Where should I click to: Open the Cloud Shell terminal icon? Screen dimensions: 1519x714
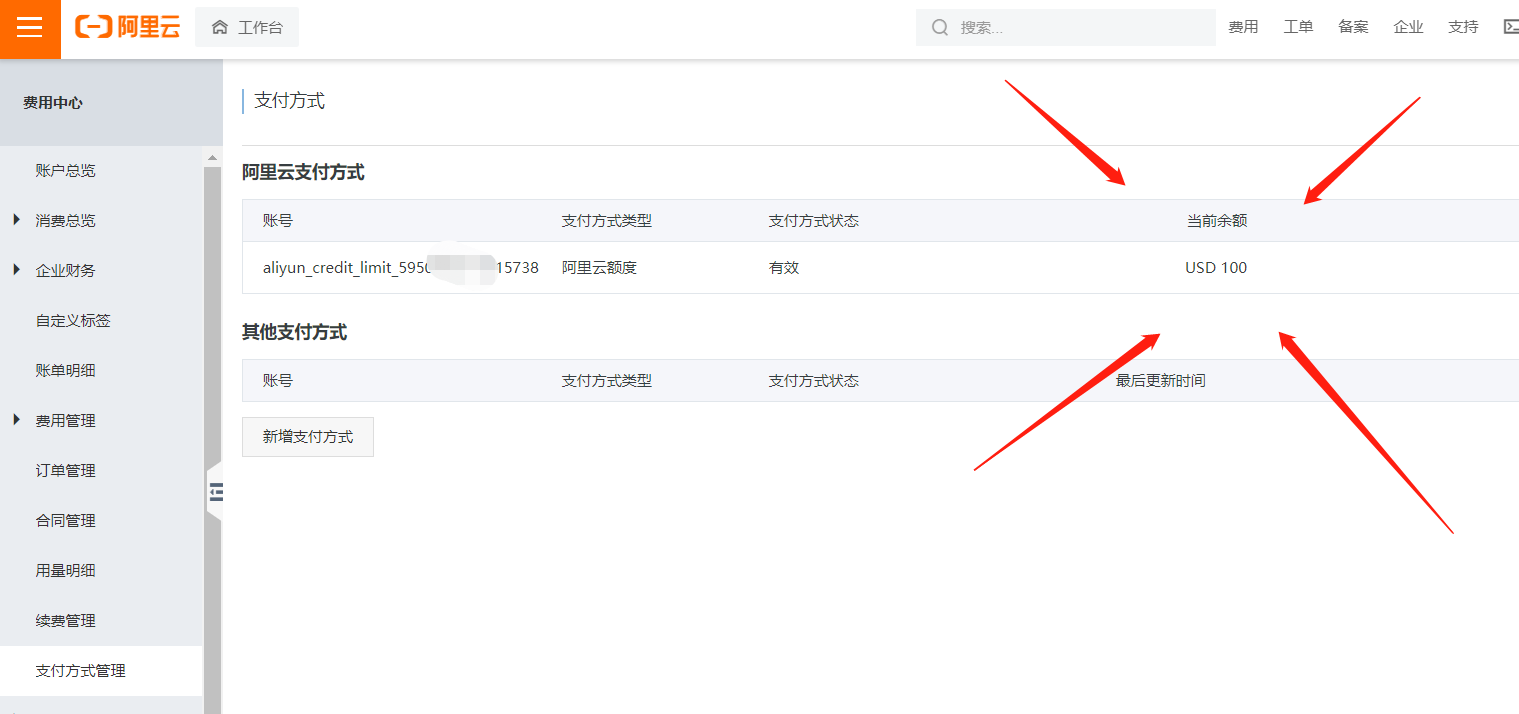pos(1511,28)
